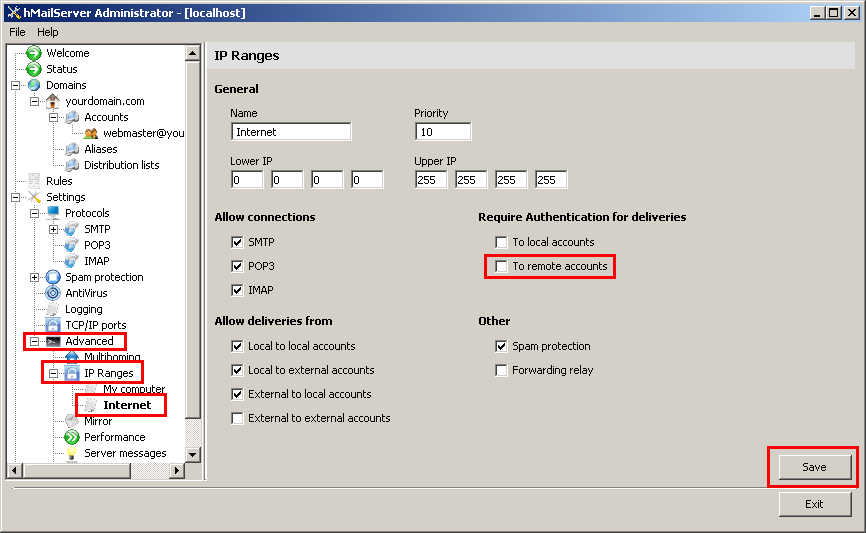Viewport: 866px width, 533px height.
Task: Collapse the Protocols tree node
Action: coord(34,213)
